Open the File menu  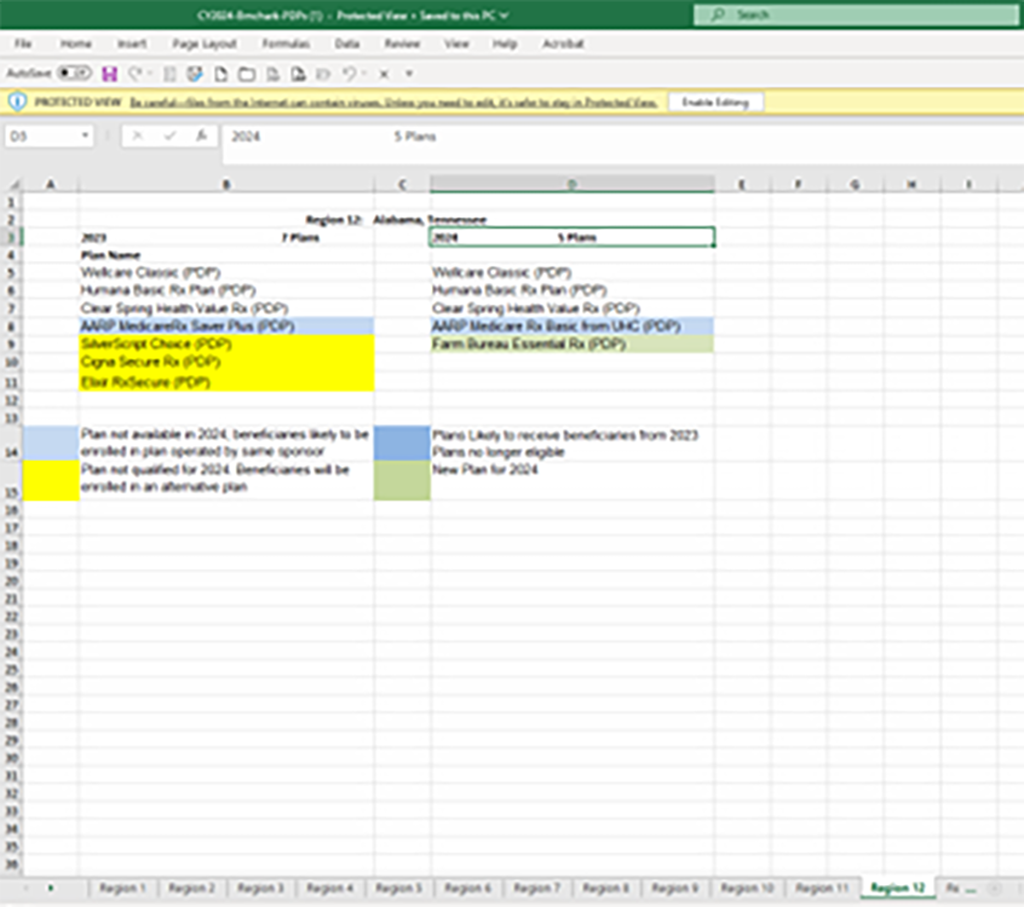pos(23,44)
